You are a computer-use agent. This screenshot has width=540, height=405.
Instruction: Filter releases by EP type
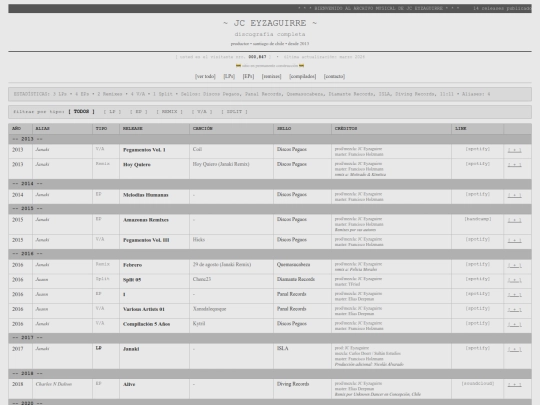pos(139,112)
